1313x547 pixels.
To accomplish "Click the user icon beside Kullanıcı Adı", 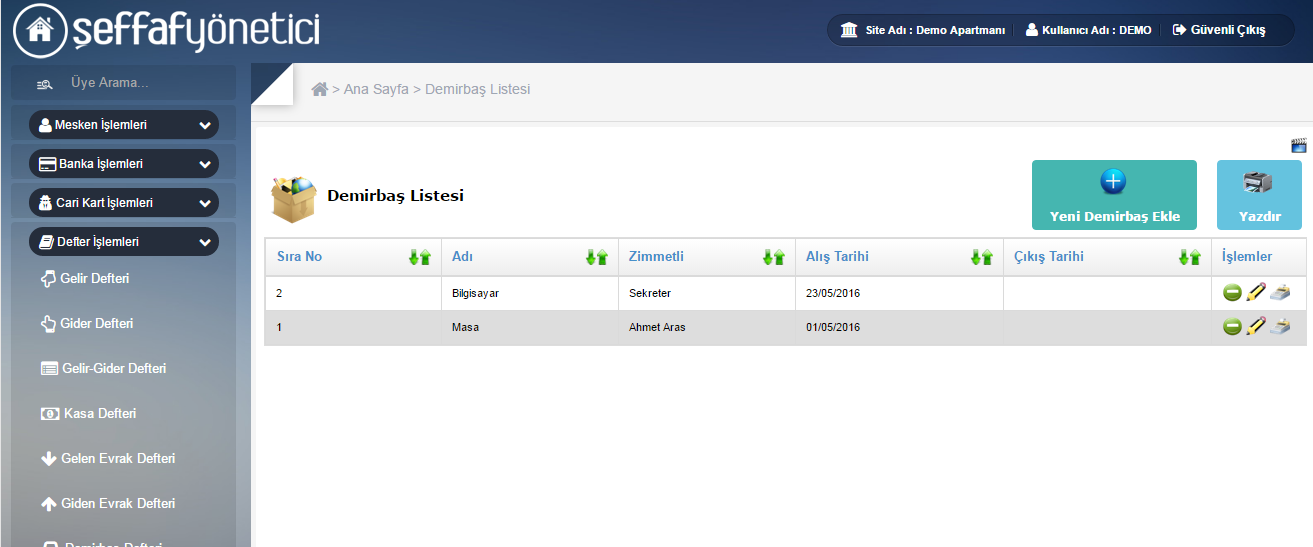I will point(1032,30).
